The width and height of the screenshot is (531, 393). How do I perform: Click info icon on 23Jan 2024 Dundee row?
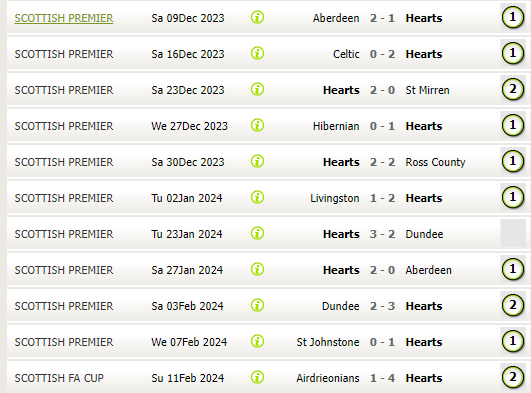click(x=257, y=233)
